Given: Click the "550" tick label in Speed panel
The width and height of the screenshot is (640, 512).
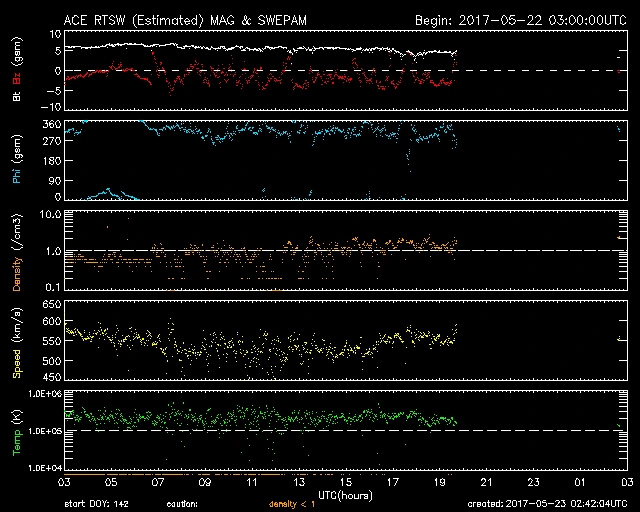Looking at the screenshot, I should [x=52, y=341].
